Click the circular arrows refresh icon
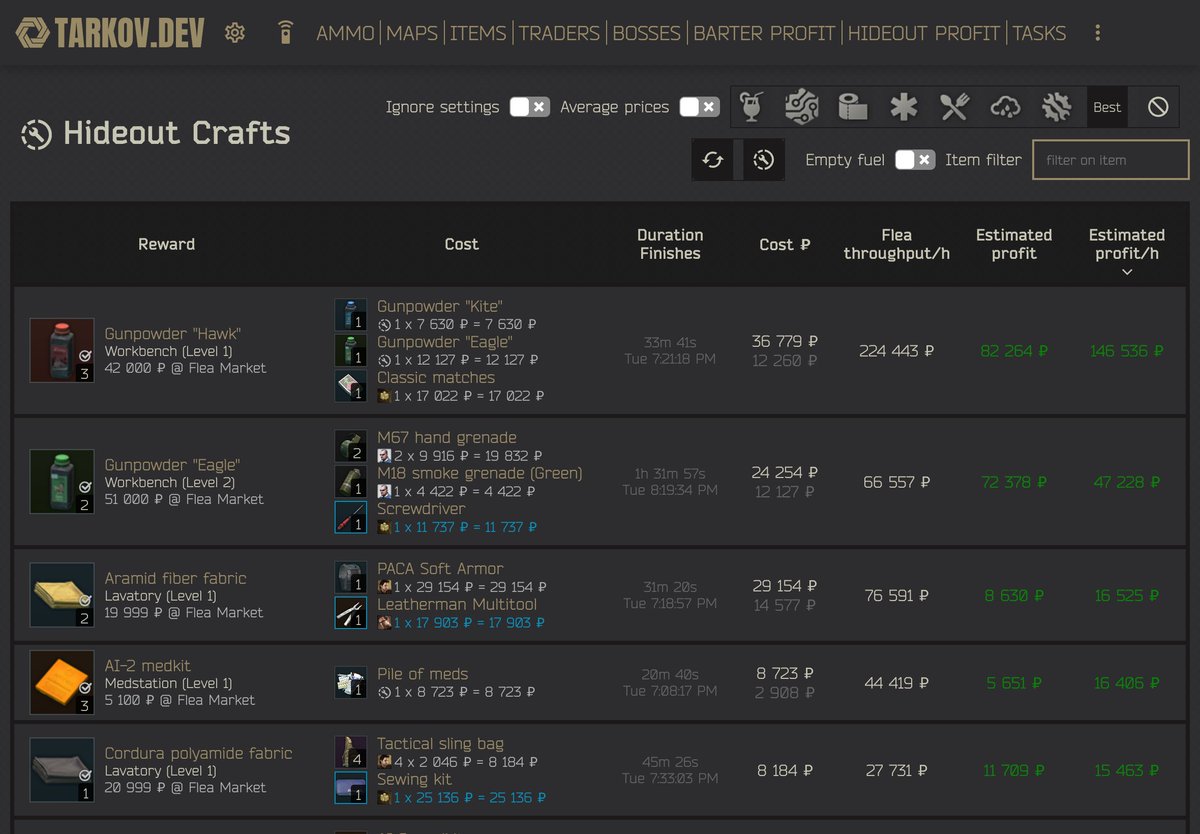 713,160
